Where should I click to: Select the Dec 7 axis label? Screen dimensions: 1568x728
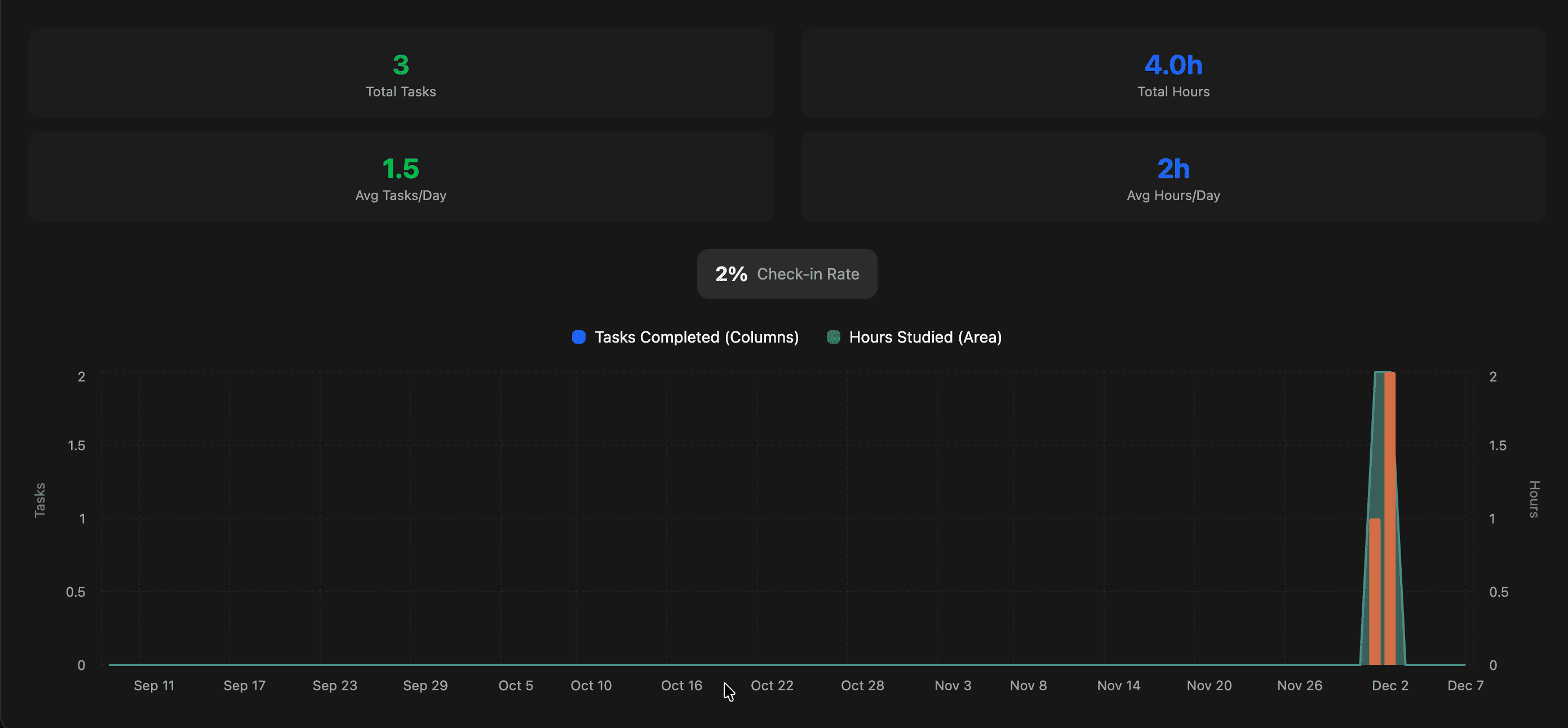1465,685
